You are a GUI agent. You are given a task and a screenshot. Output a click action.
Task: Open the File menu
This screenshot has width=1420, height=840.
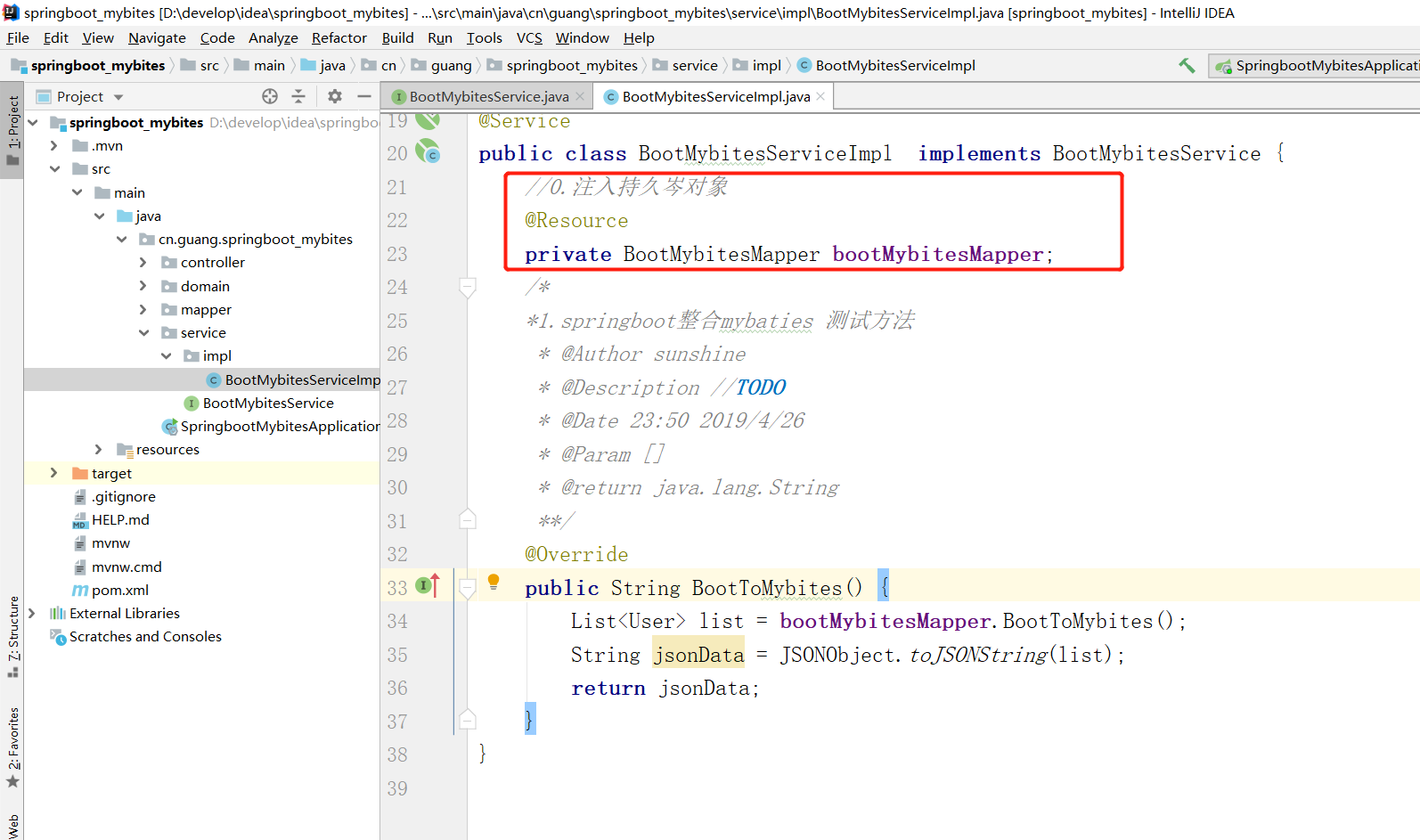tap(18, 37)
